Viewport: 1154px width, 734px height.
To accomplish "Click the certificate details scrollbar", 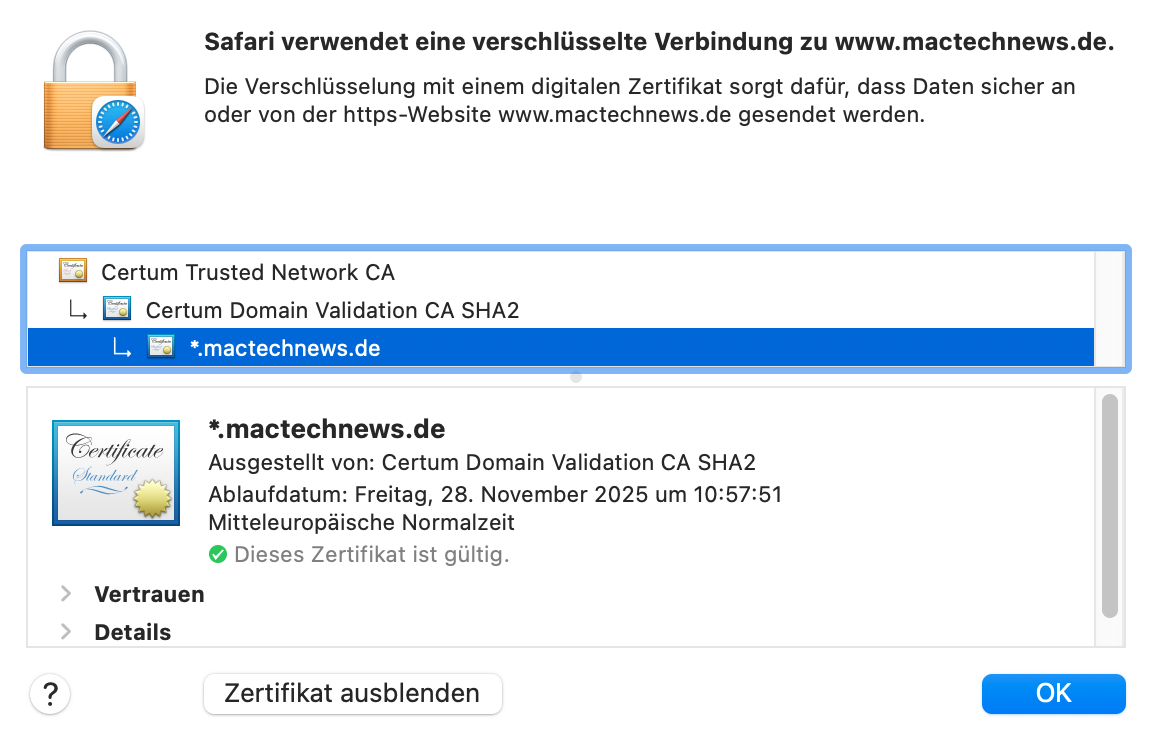I will coord(1110,506).
